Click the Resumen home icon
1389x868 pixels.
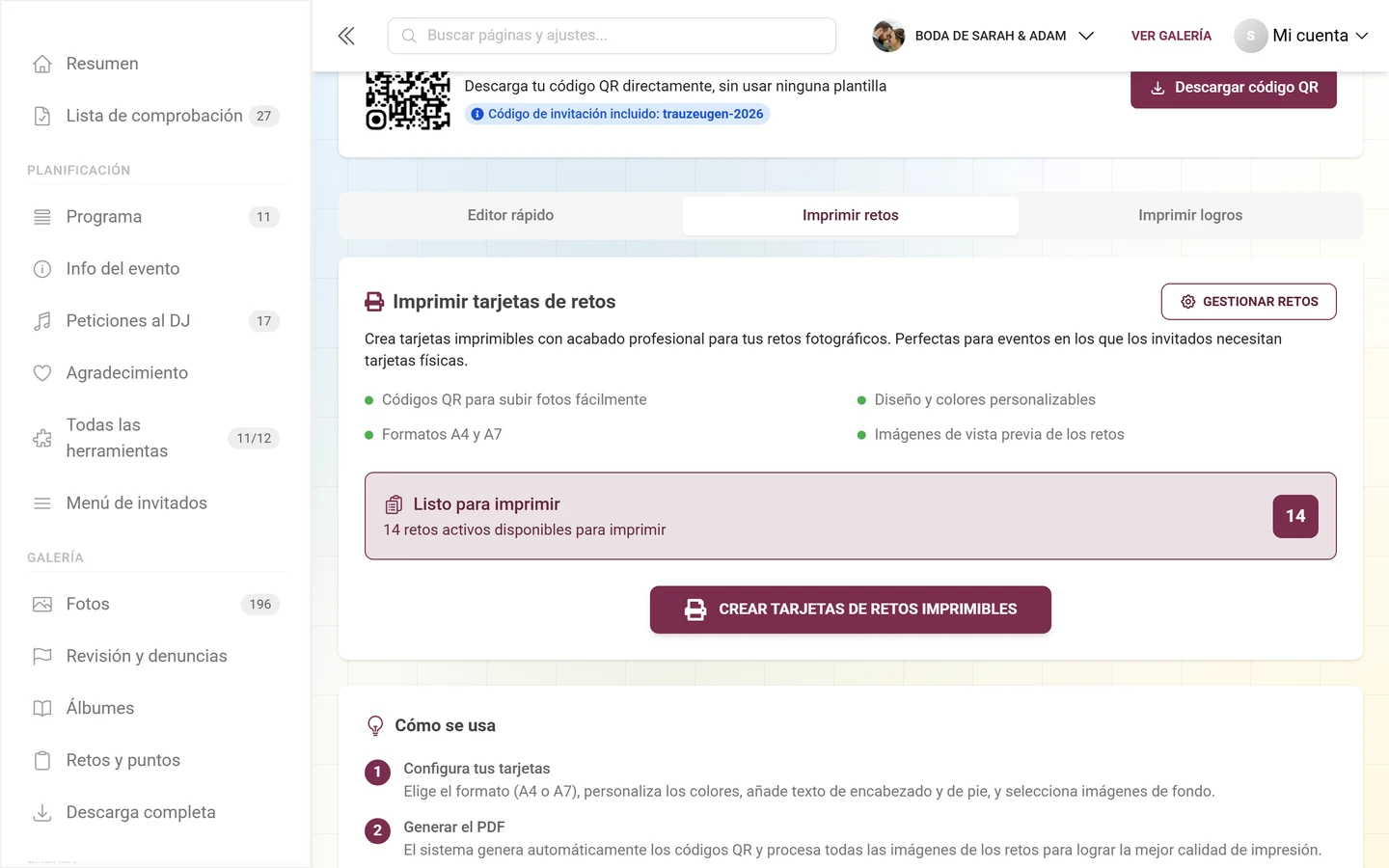point(42,64)
